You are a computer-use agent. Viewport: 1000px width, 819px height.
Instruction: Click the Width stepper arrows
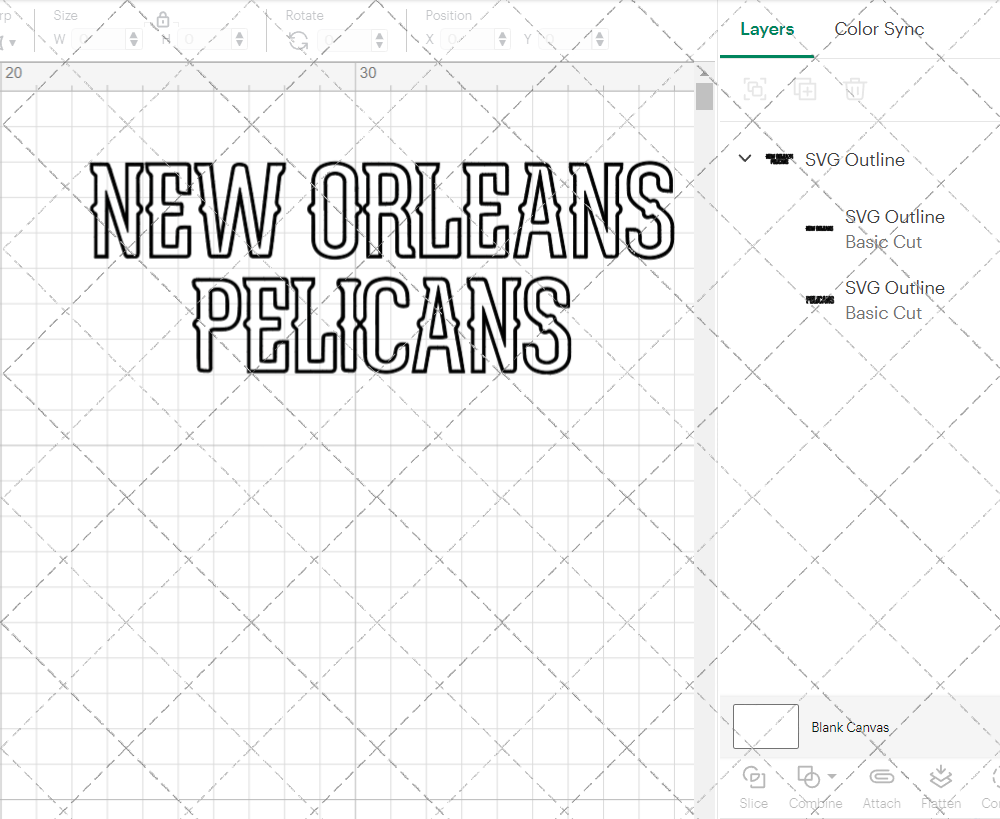click(x=134, y=40)
